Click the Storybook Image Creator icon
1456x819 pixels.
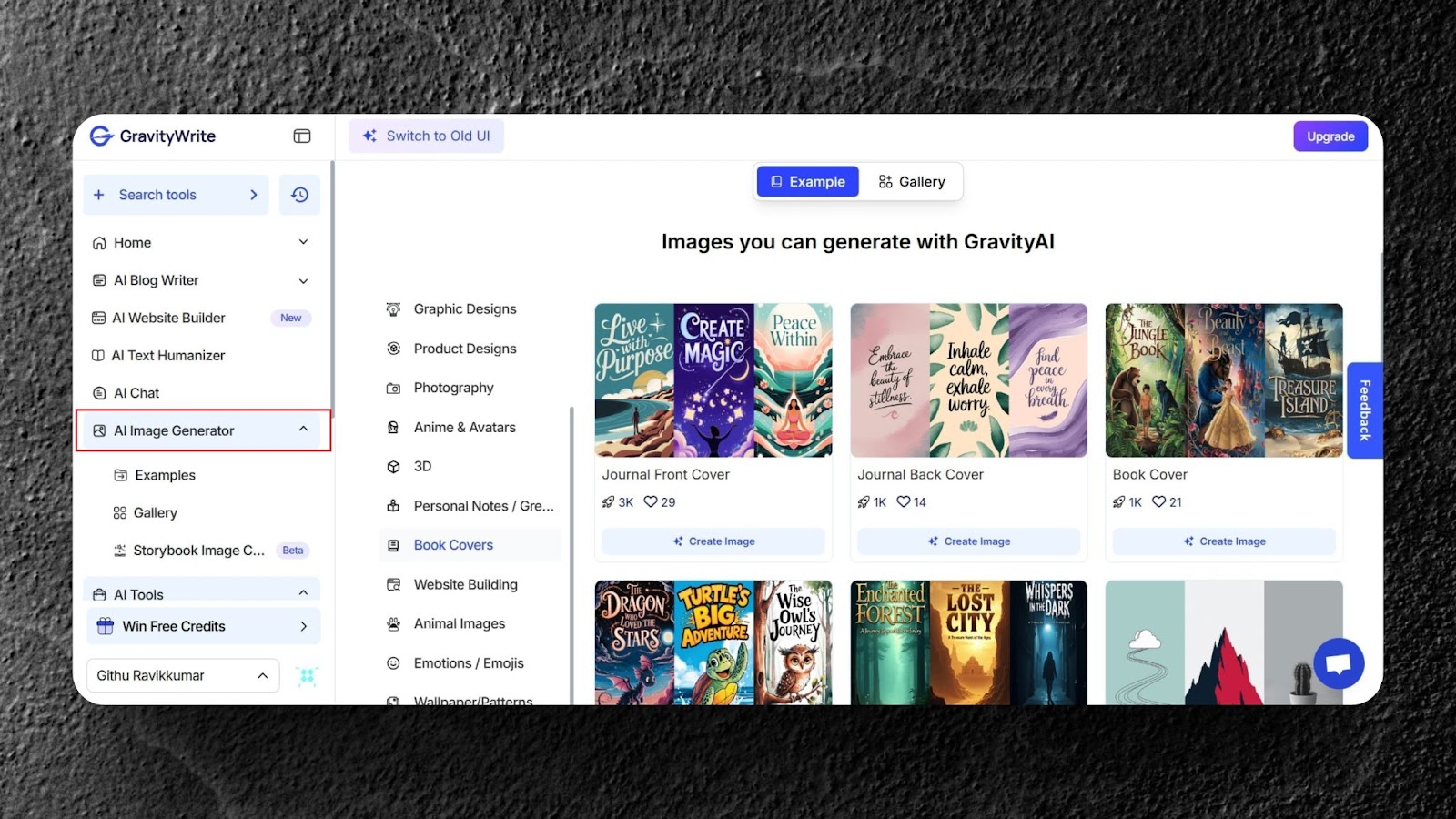[x=119, y=551]
